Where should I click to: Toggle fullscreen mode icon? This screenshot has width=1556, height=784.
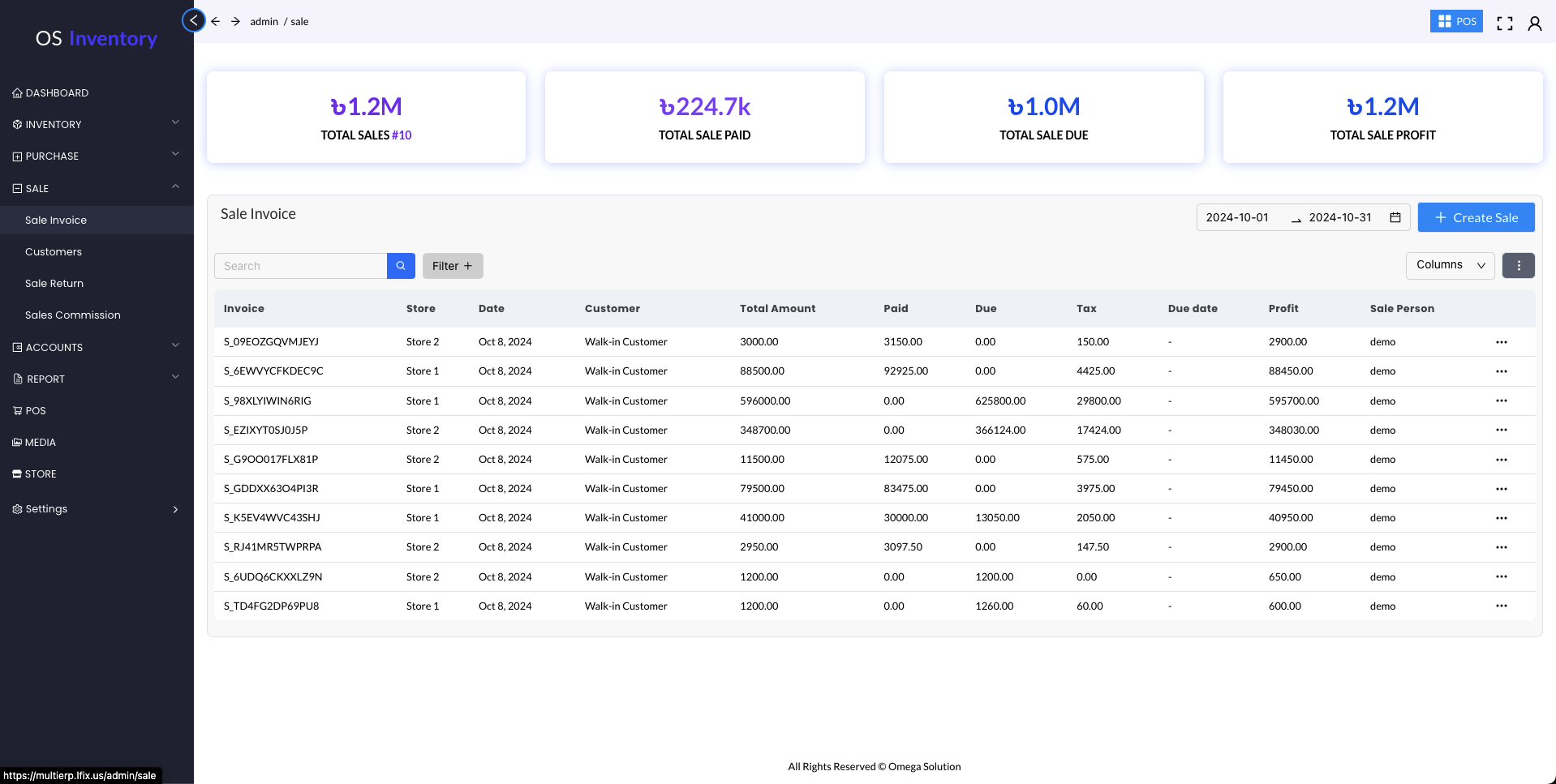coord(1504,24)
